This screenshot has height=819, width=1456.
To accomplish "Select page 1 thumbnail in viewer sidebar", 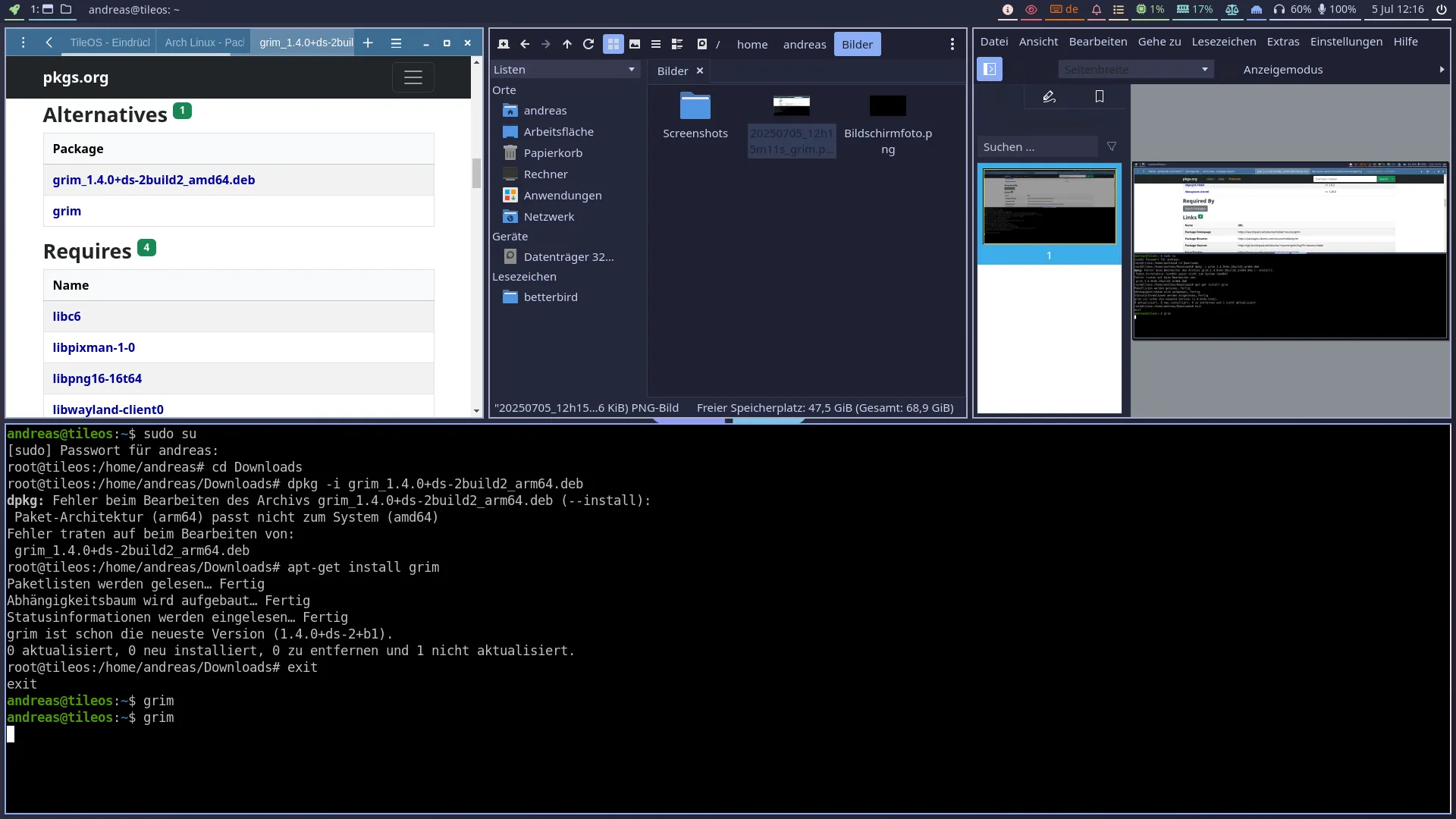I will (1049, 206).
